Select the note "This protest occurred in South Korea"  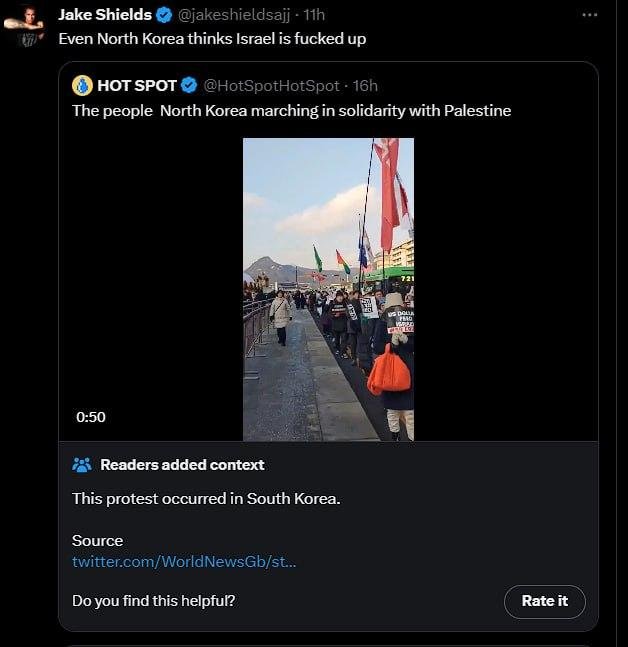(x=206, y=498)
